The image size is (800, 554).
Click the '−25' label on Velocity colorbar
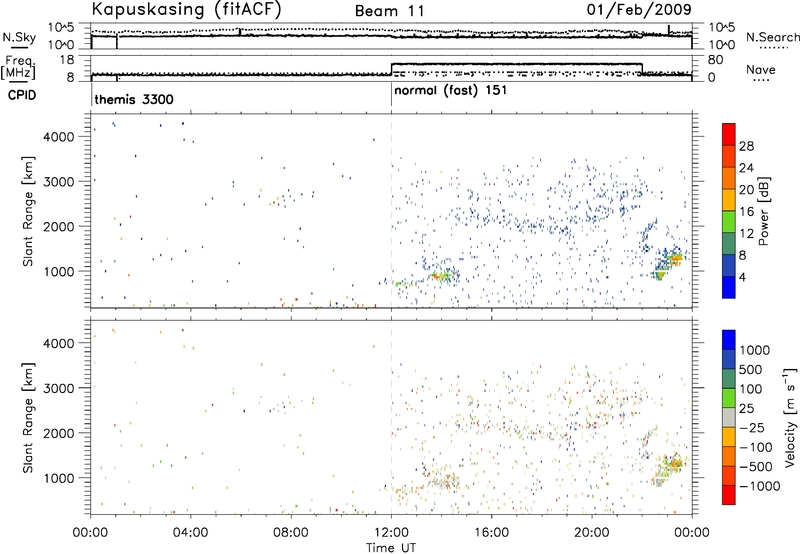(752, 428)
